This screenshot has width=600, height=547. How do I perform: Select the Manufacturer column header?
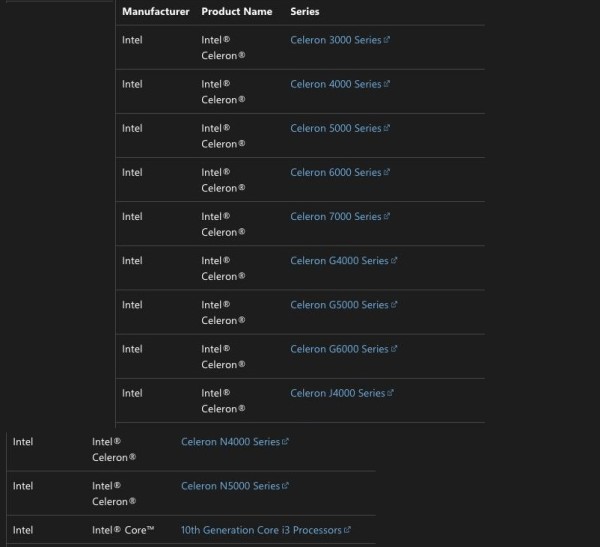[x=156, y=11]
